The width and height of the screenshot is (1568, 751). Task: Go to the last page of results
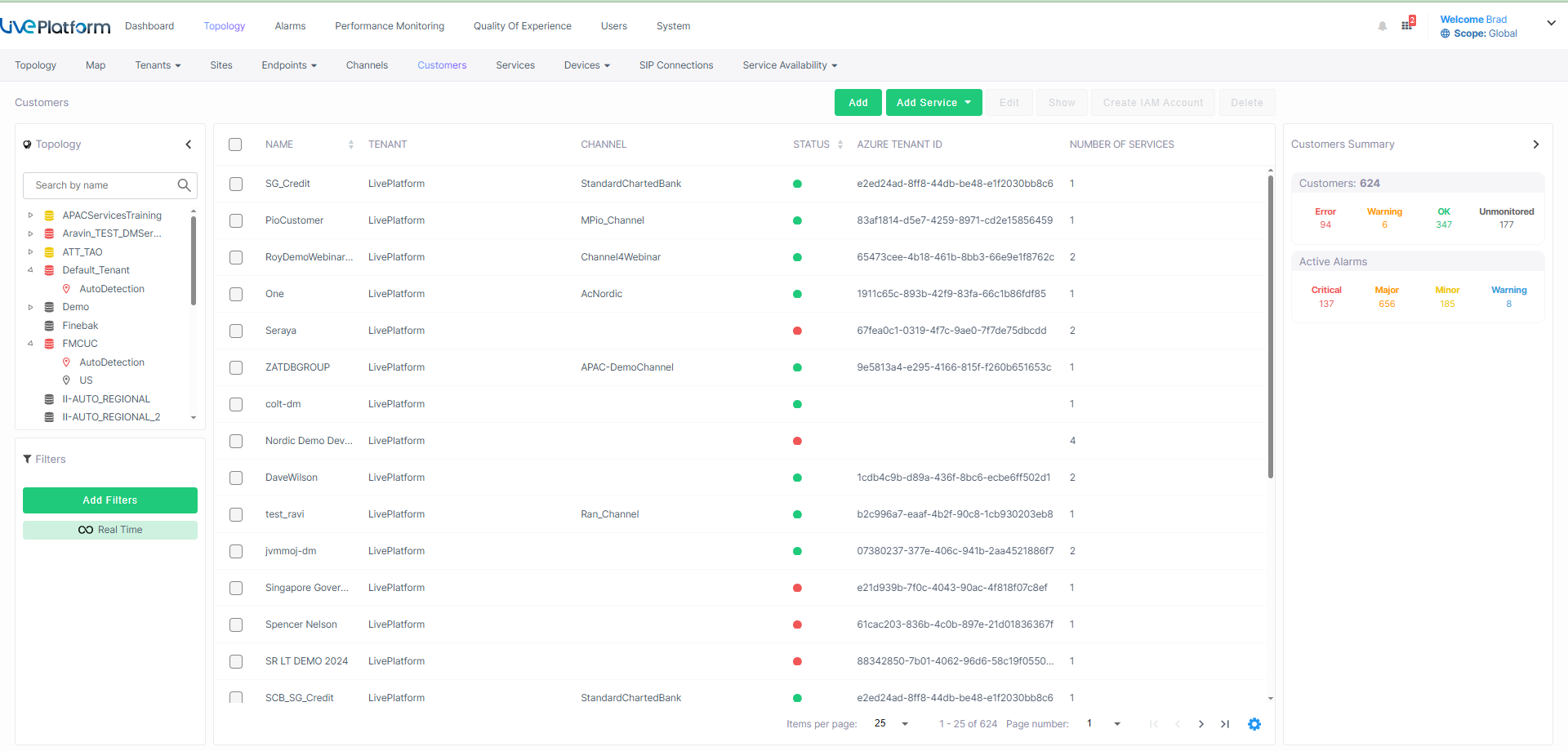pos(1225,724)
